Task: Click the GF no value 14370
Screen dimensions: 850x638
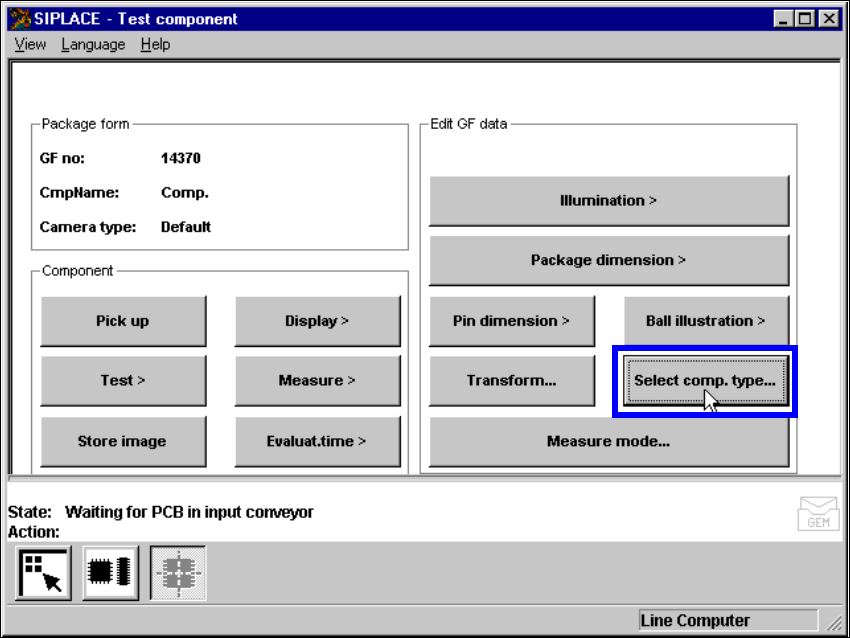Action: click(181, 158)
